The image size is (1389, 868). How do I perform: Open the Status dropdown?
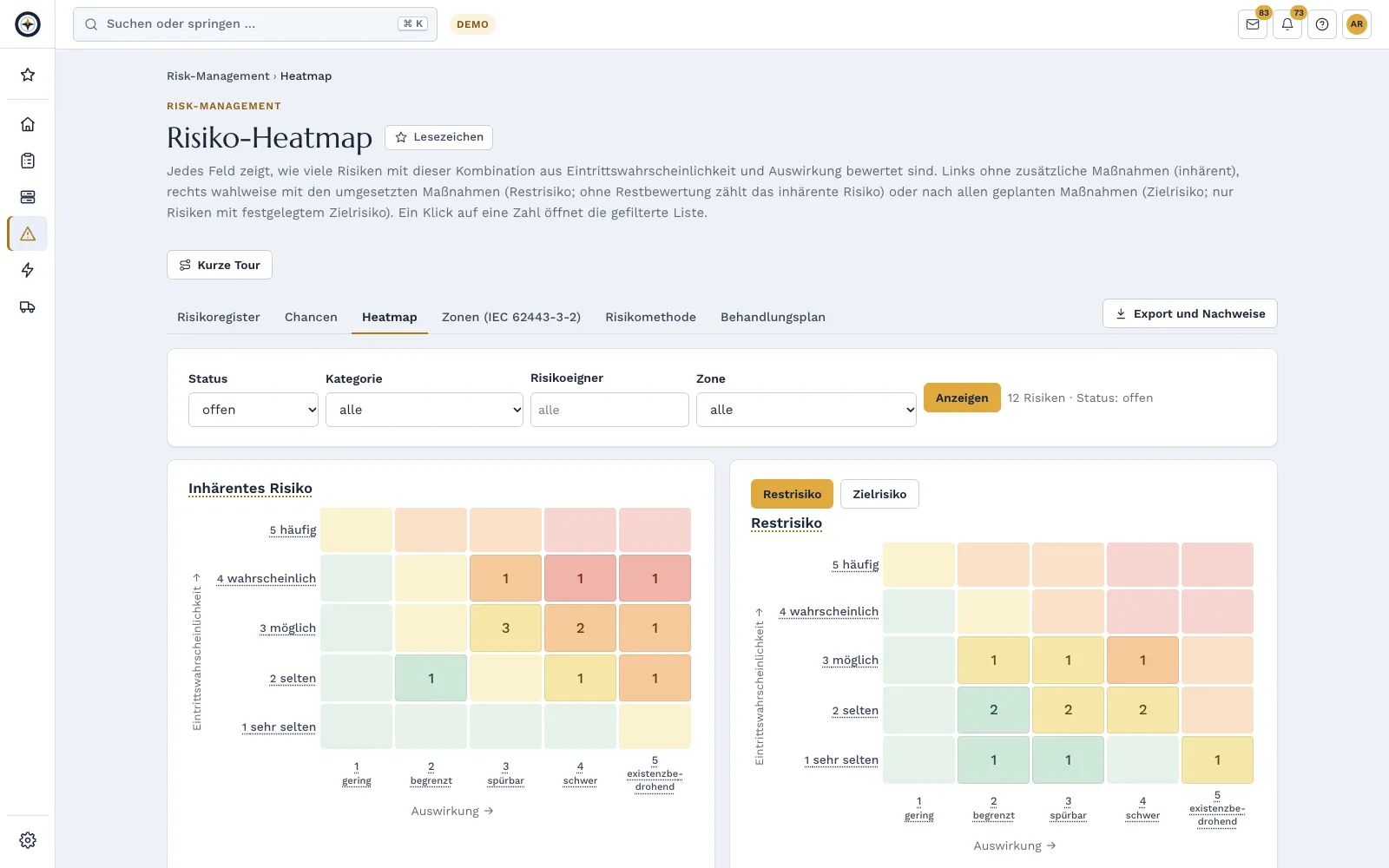tap(253, 410)
